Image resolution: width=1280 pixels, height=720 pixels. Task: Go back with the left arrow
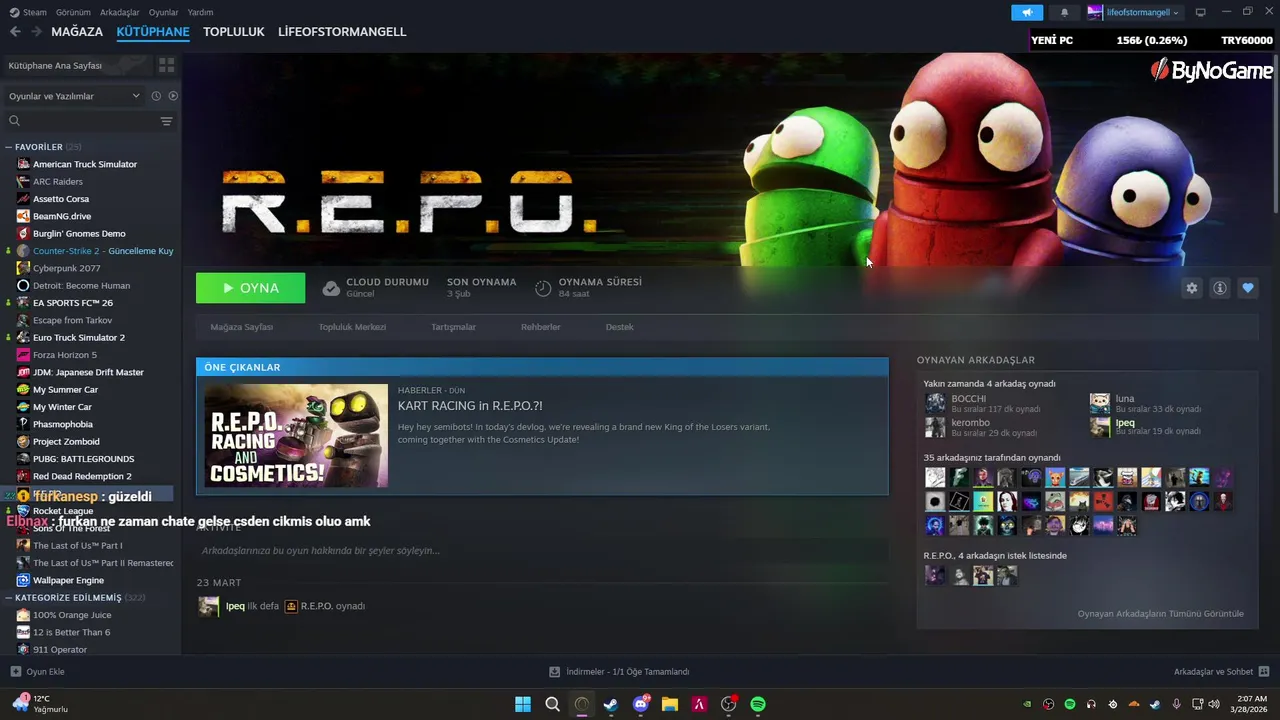(x=15, y=32)
